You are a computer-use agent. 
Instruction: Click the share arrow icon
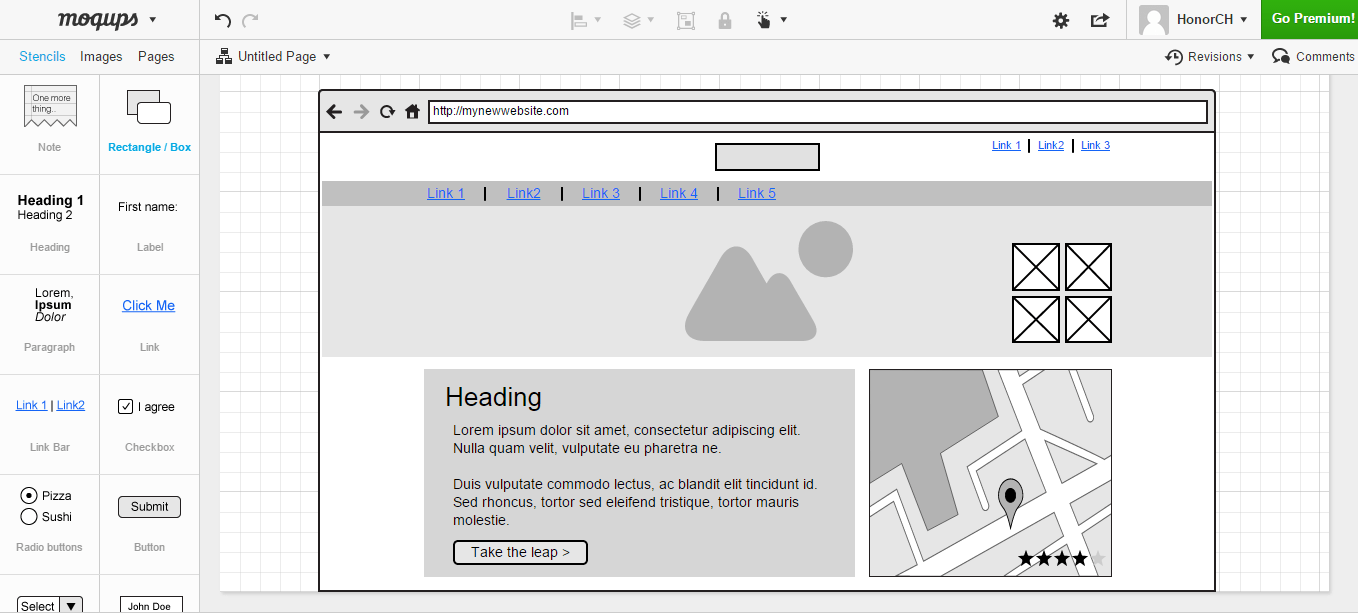pyautogui.click(x=1100, y=20)
